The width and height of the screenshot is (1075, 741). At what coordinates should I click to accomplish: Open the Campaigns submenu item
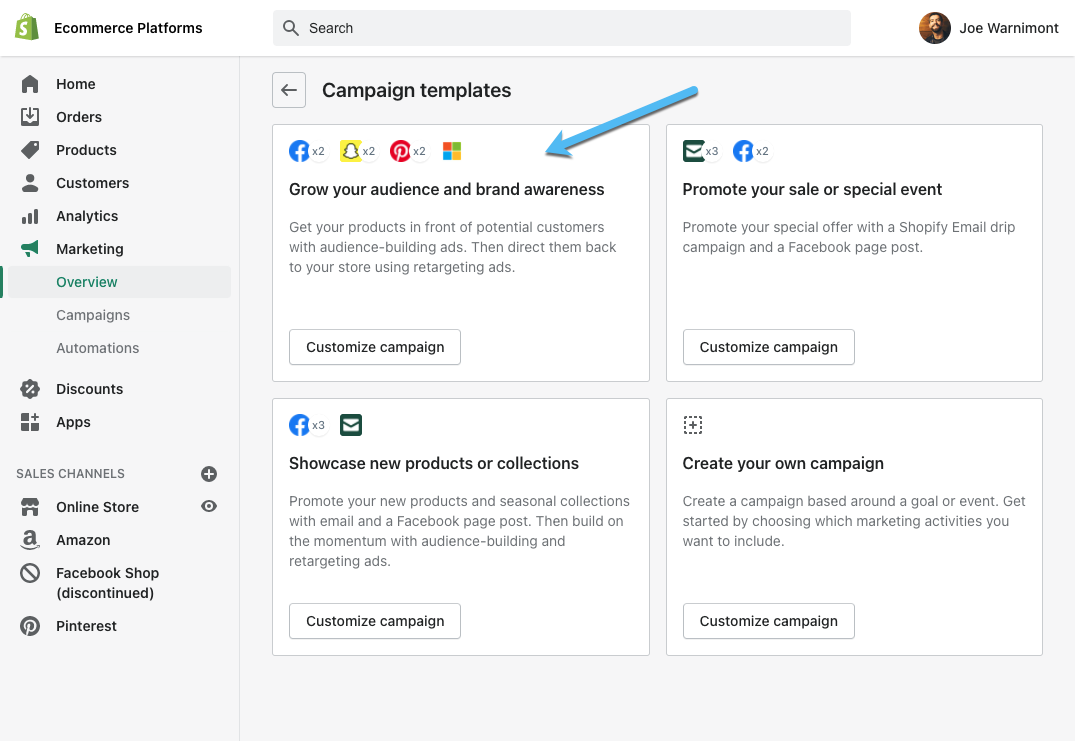pyautogui.click(x=93, y=315)
